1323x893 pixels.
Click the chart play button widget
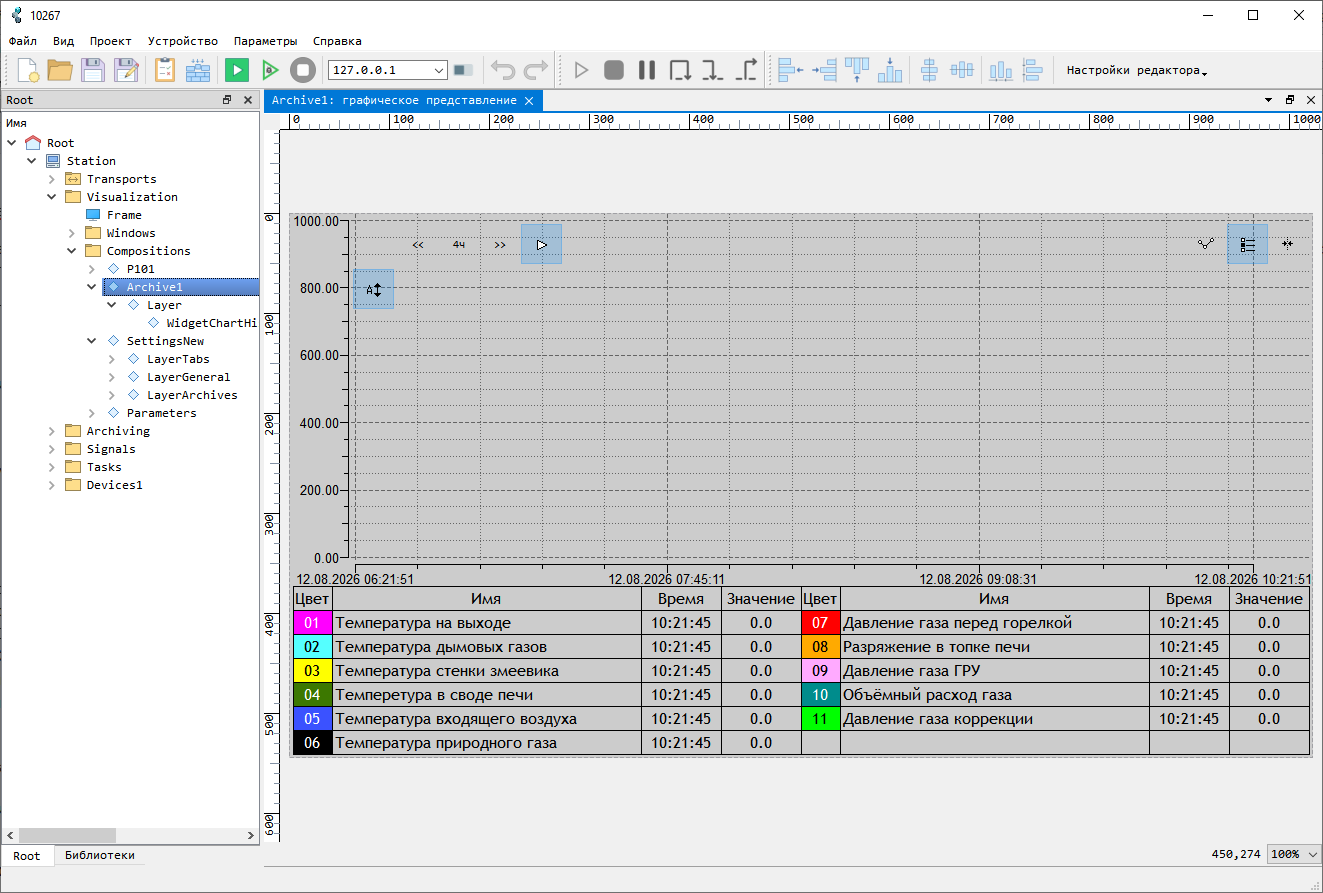tap(541, 244)
